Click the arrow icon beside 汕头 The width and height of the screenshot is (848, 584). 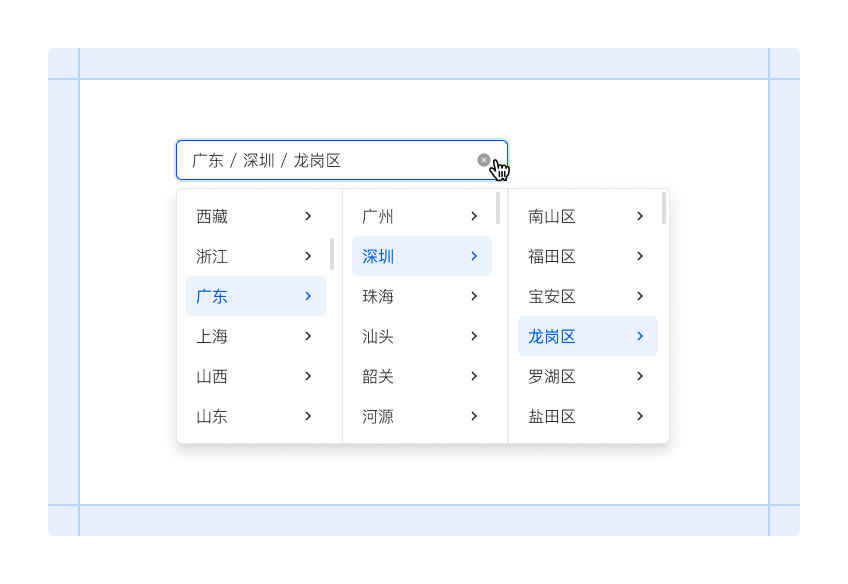click(x=474, y=336)
